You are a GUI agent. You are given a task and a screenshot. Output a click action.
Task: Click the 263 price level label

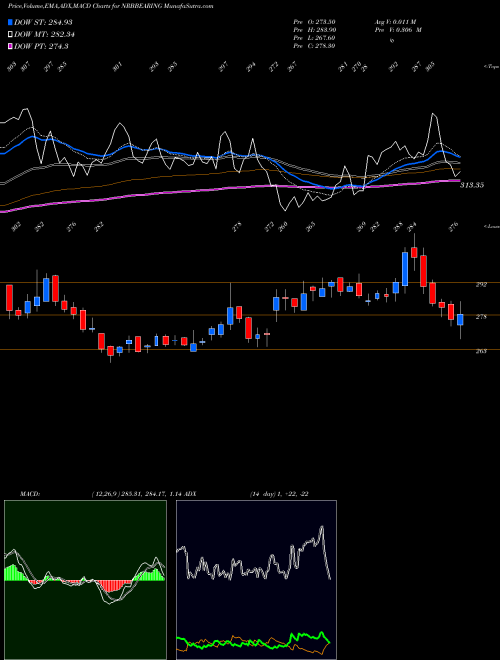481,351
